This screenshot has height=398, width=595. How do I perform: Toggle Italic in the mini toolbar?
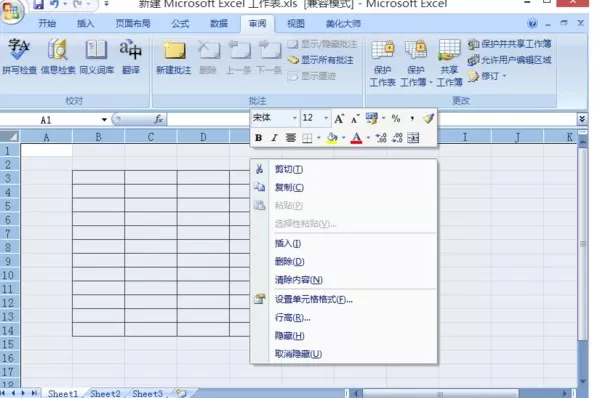pyautogui.click(x=274, y=138)
